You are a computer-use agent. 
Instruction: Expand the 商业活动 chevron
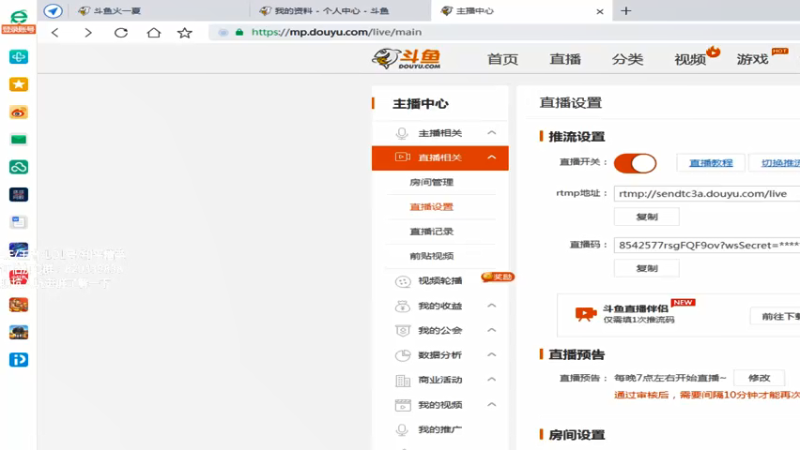pyautogui.click(x=491, y=380)
